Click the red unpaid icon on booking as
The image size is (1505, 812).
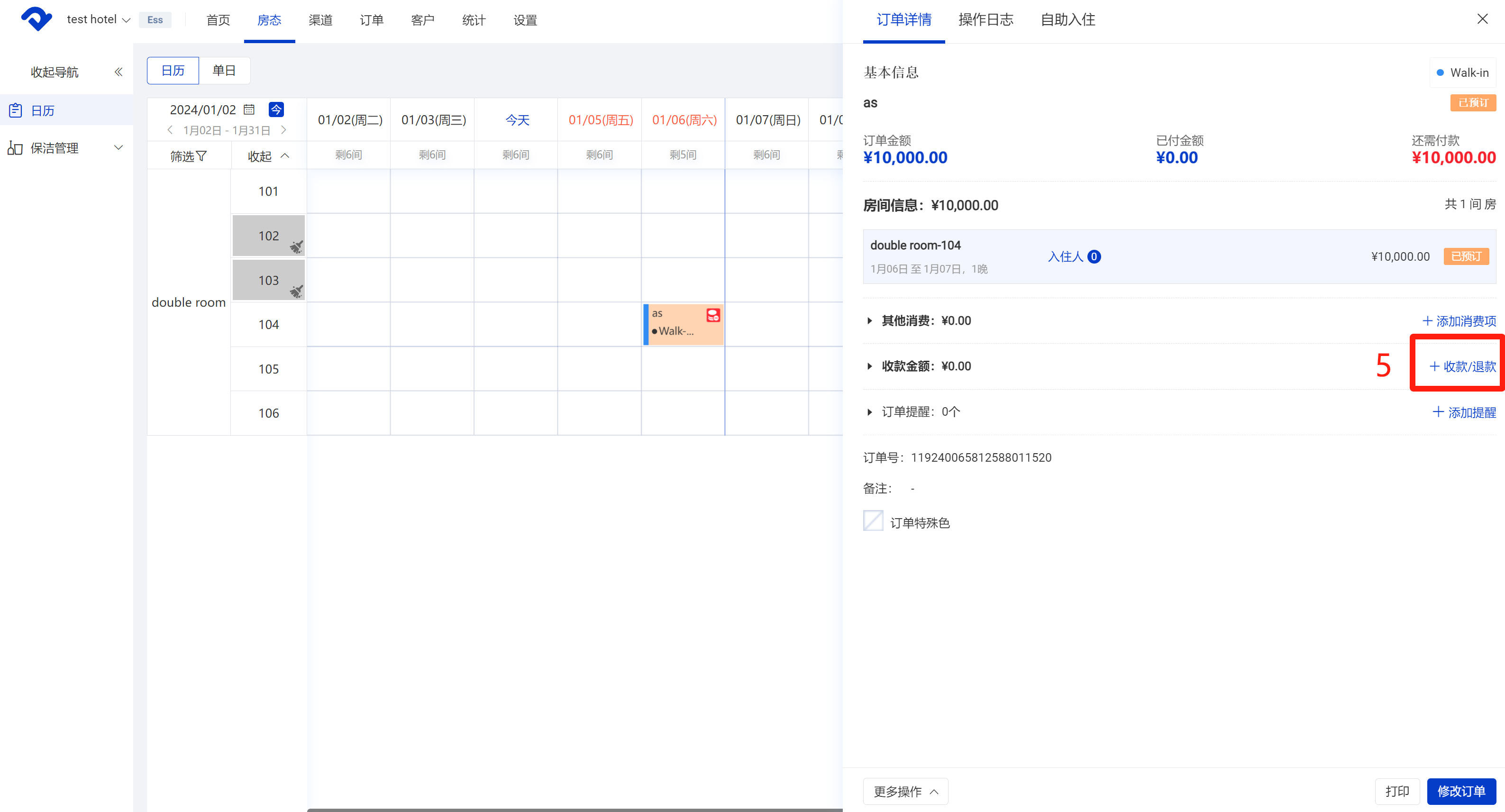(x=713, y=315)
